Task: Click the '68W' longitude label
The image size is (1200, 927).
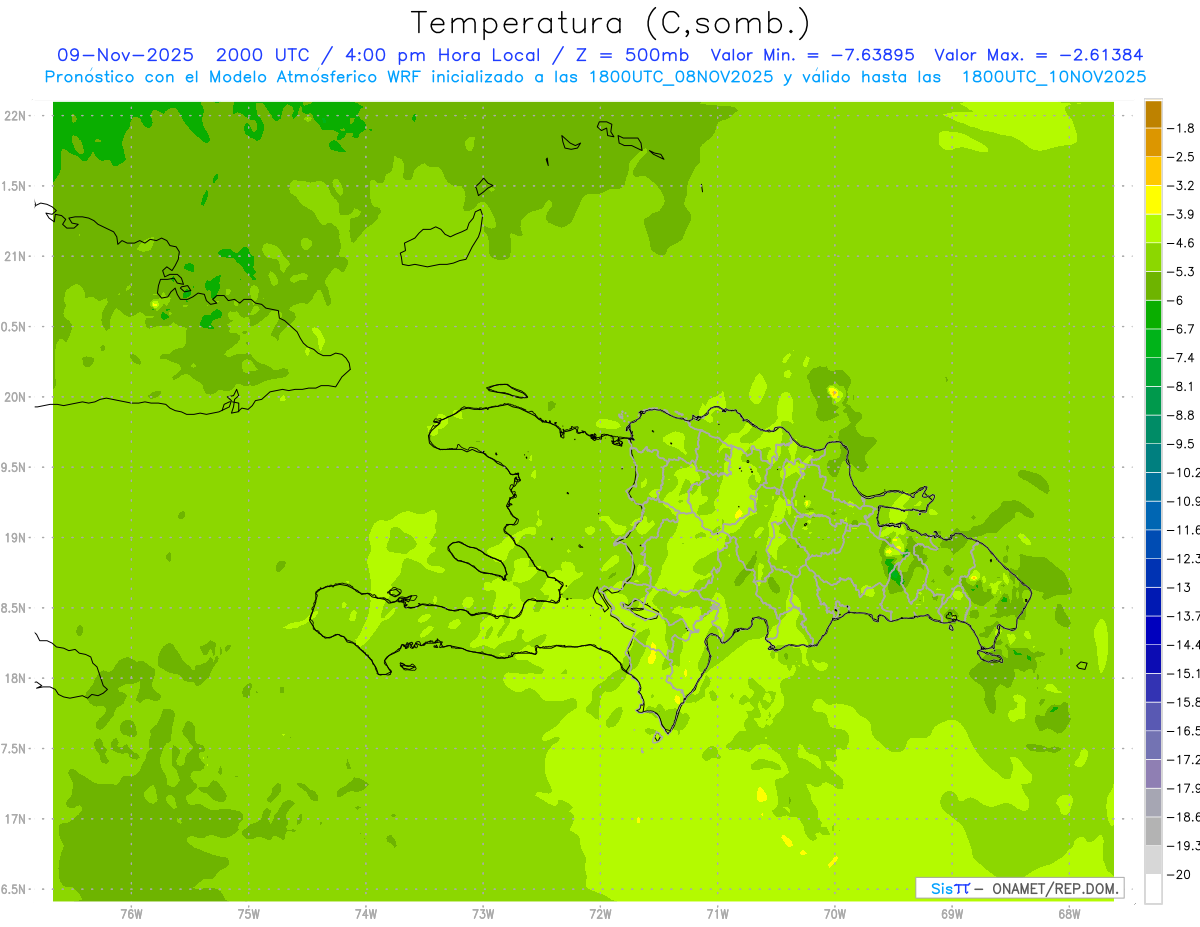Action: click(1069, 914)
